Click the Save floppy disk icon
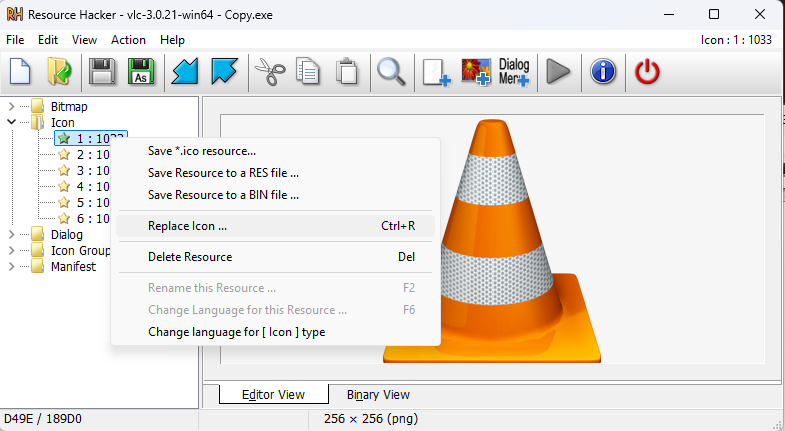 pos(102,72)
